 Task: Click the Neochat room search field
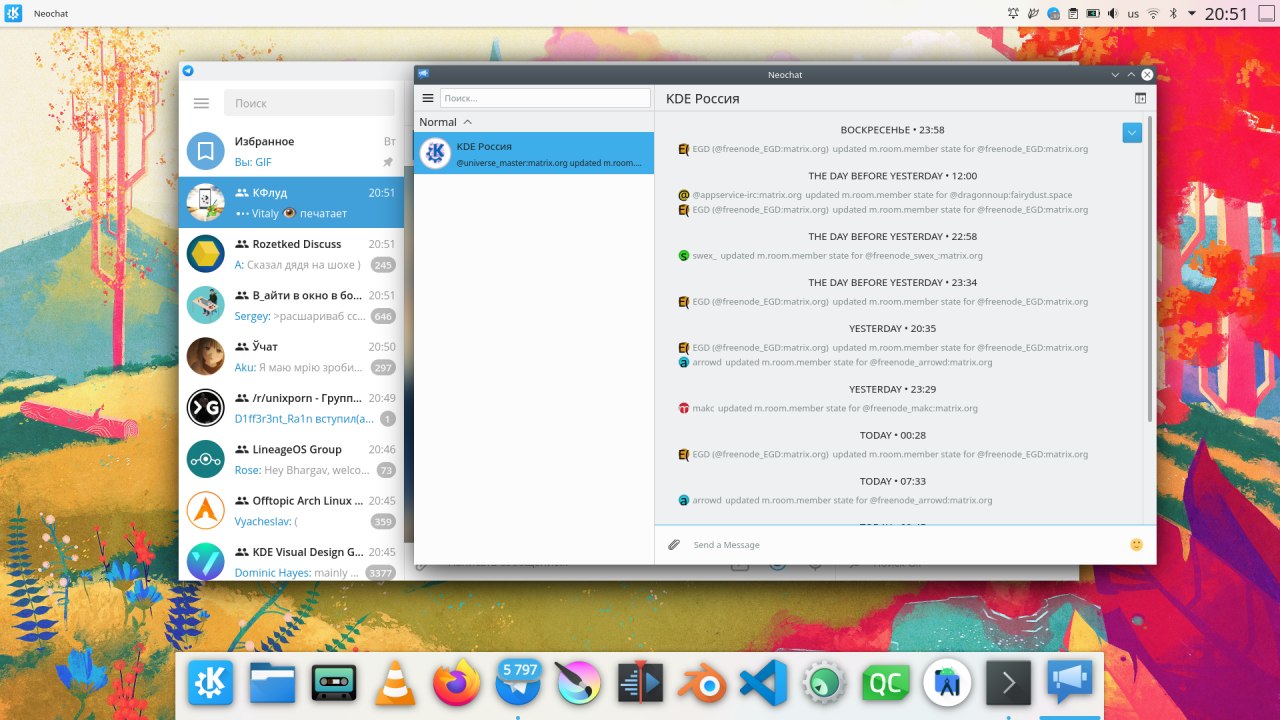pyautogui.click(x=545, y=98)
